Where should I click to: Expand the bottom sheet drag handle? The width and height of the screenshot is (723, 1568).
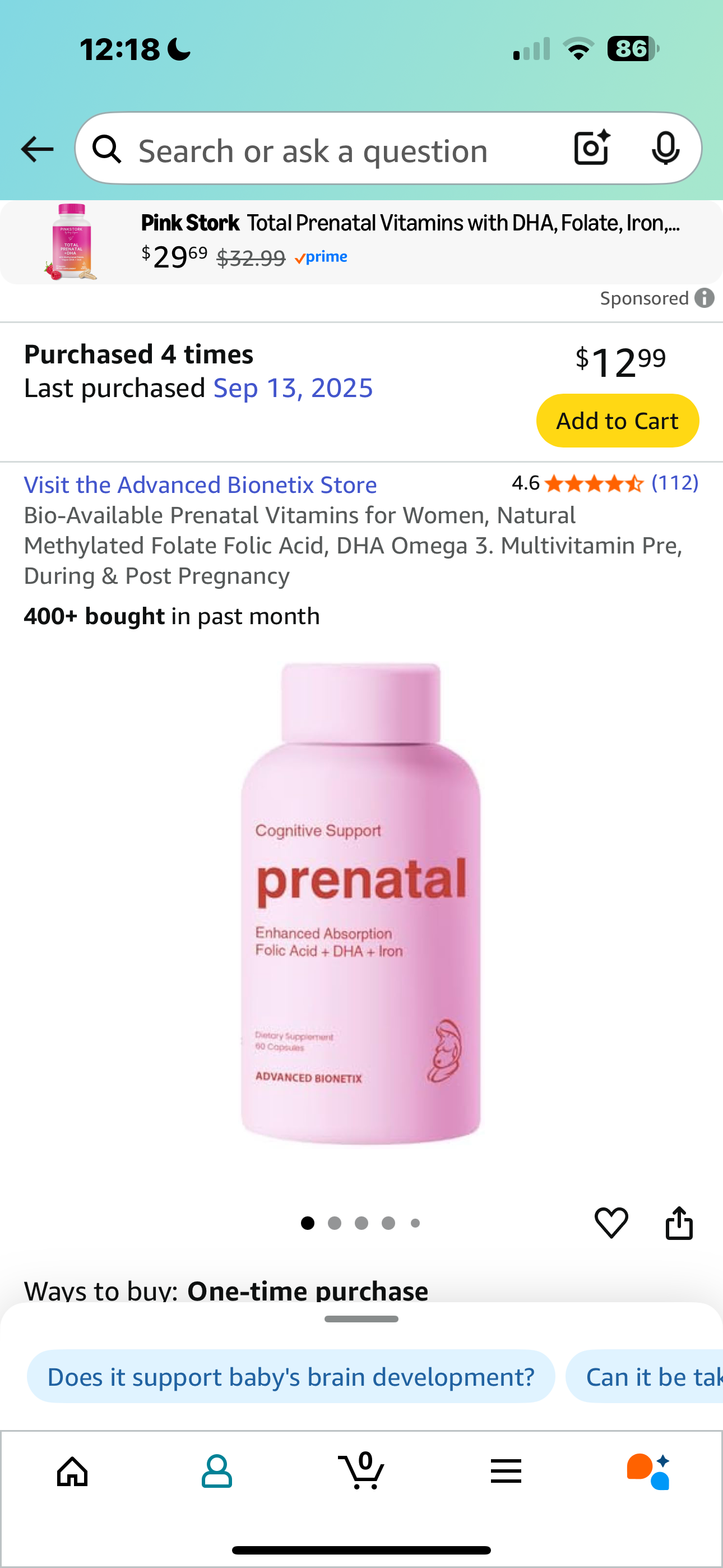point(361,1319)
